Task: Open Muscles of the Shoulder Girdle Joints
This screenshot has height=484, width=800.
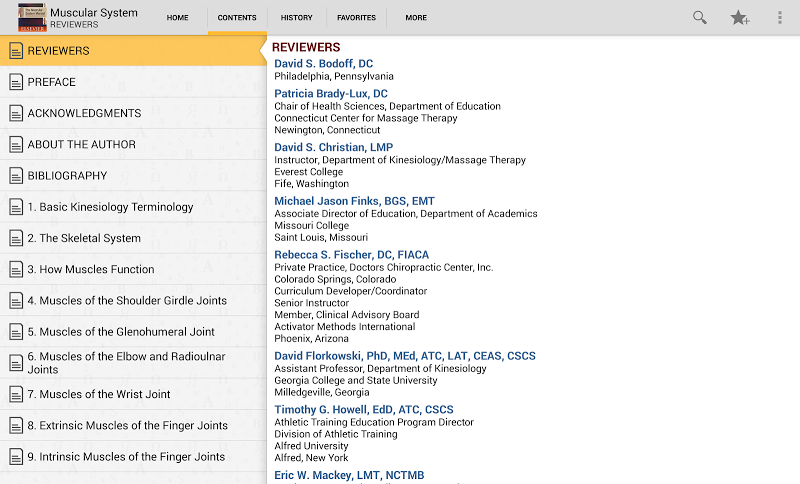Action: point(127,300)
